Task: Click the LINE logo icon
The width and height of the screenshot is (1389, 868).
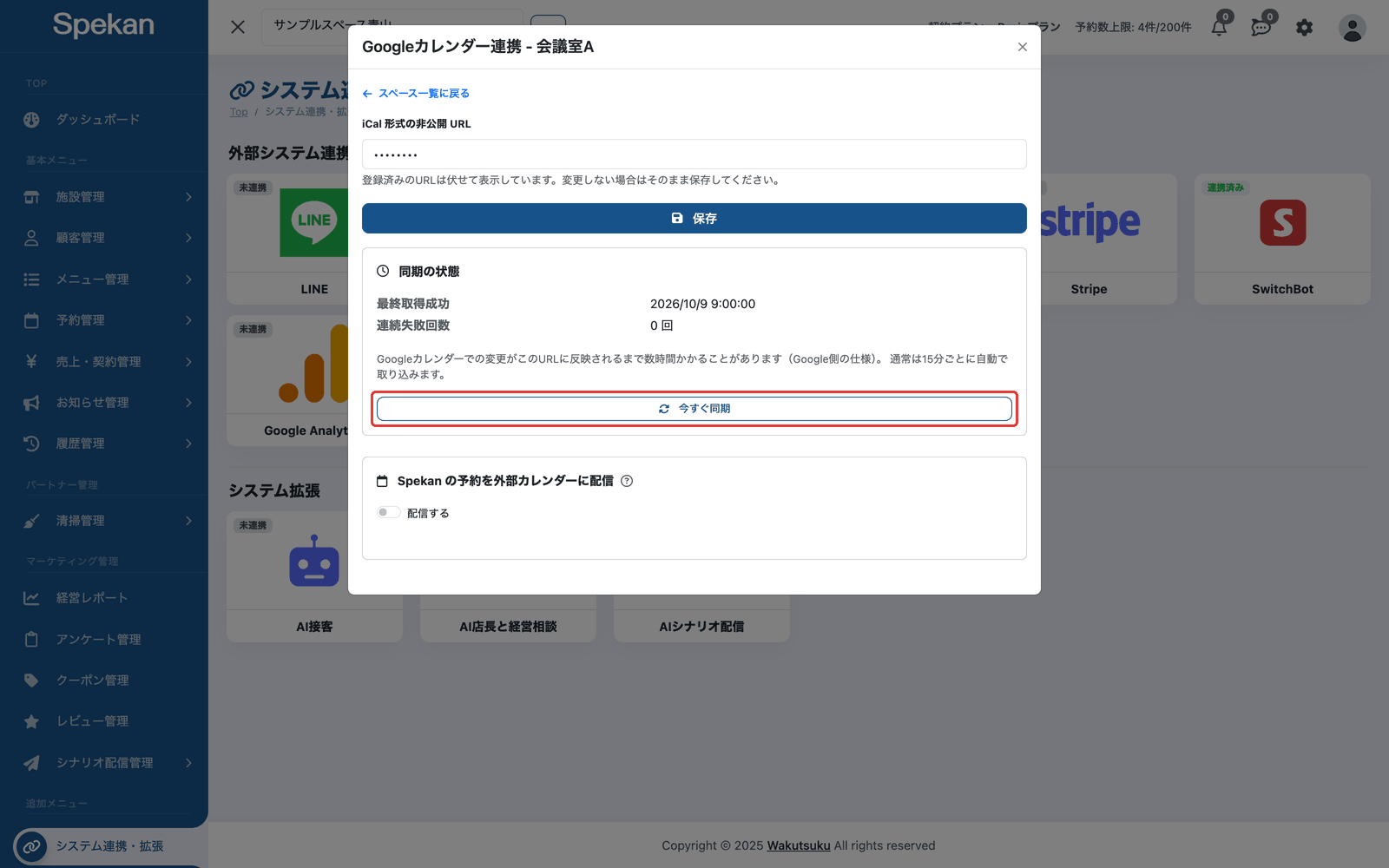Action: (313, 222)
